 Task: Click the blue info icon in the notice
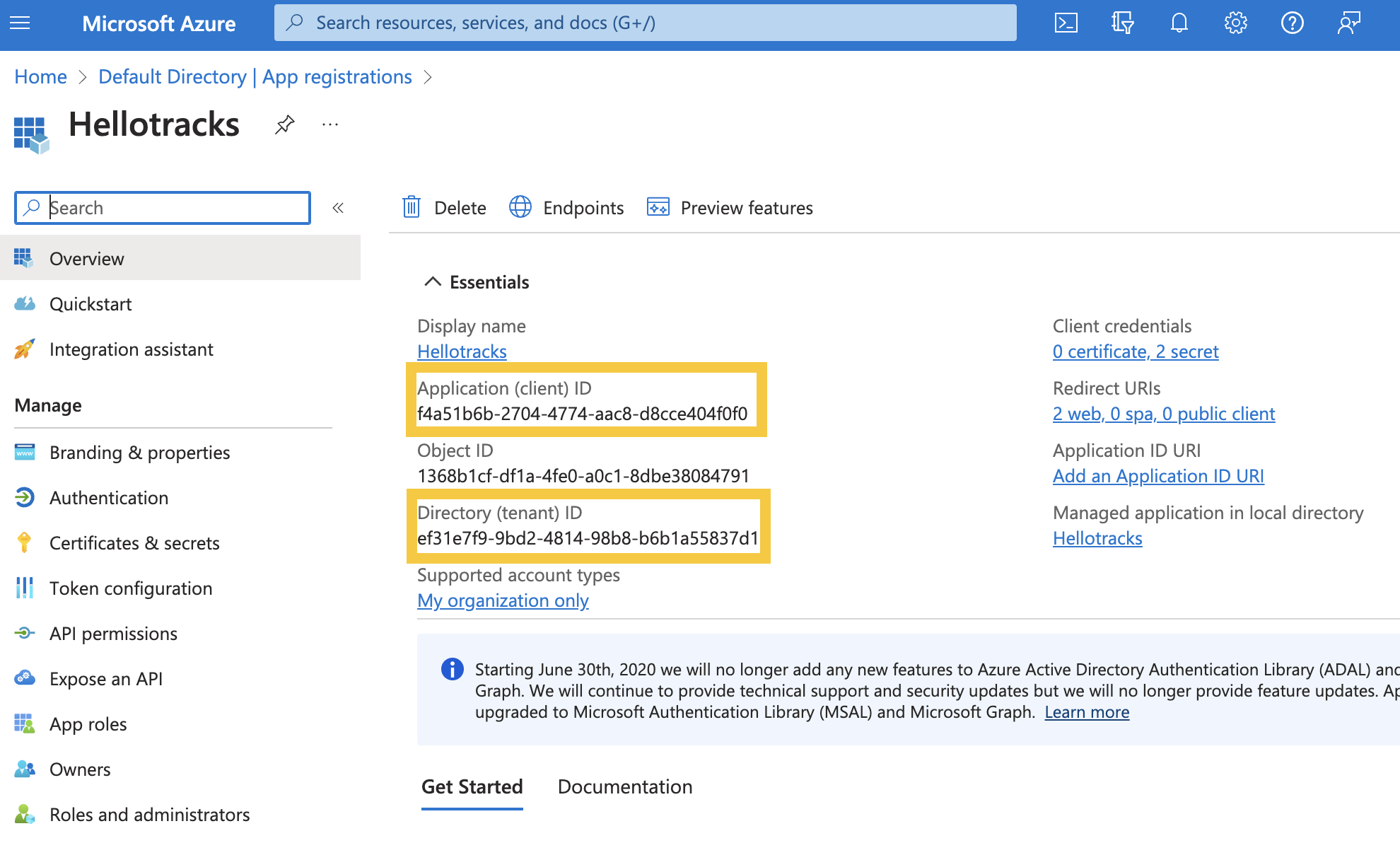[453, 668]
